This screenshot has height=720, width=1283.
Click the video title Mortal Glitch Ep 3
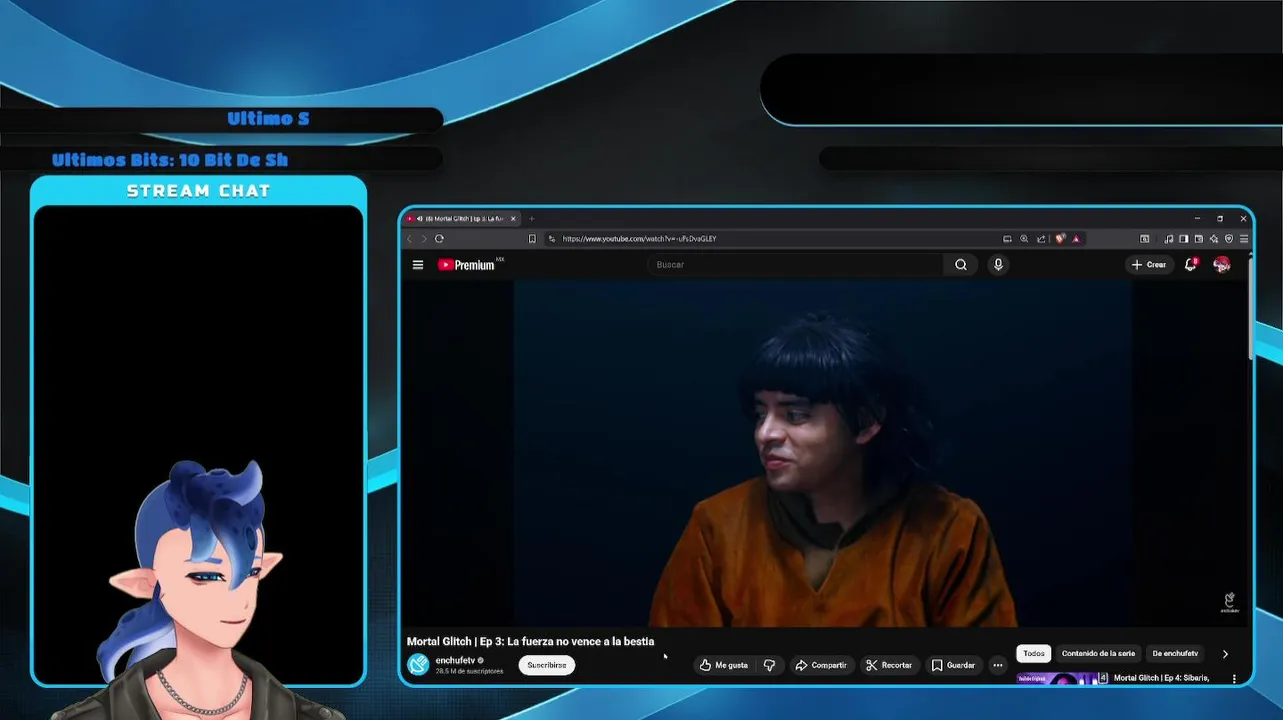(530, 641)
